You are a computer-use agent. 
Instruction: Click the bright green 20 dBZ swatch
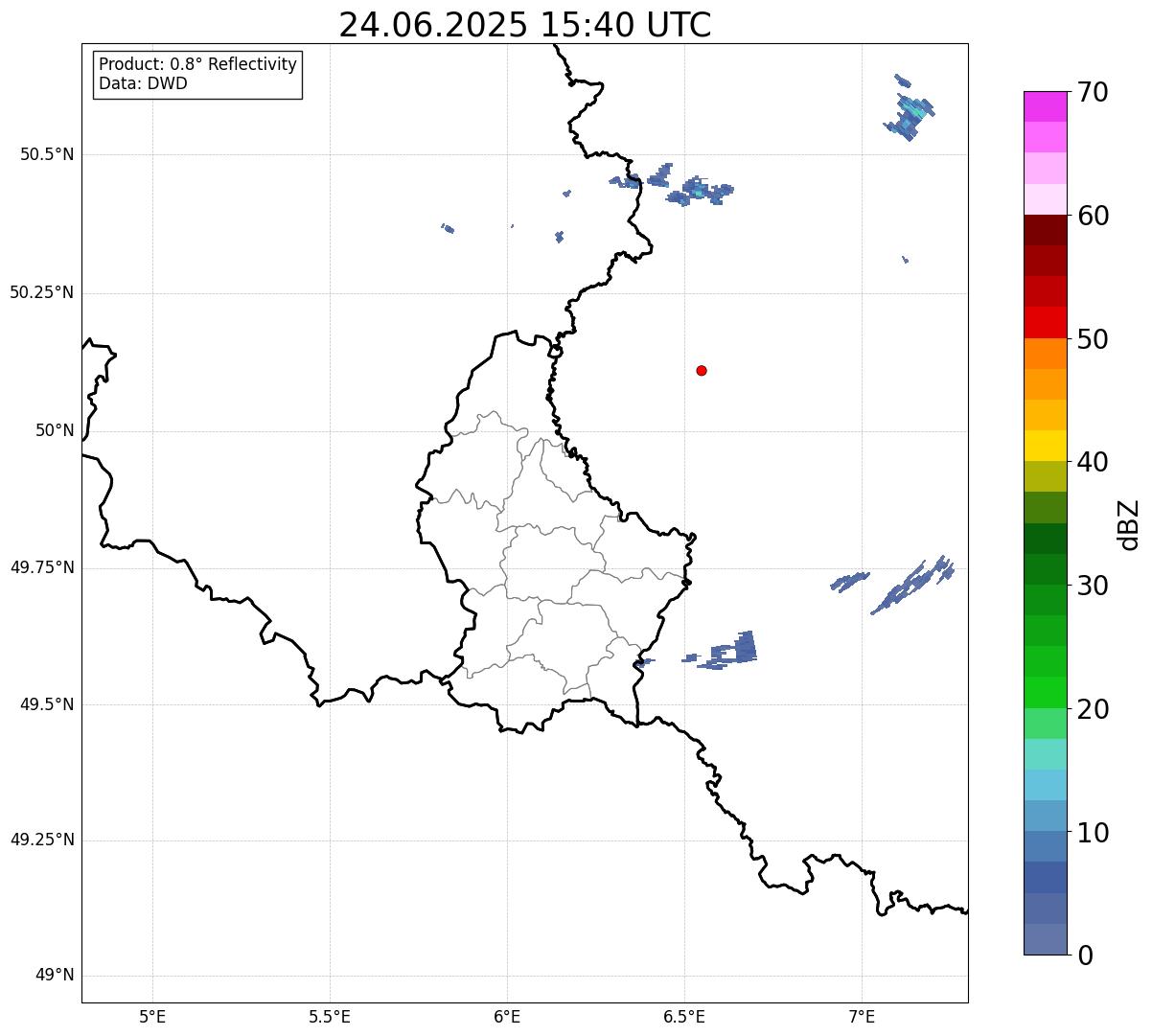pyautogui.click(x=1045, y=693)
